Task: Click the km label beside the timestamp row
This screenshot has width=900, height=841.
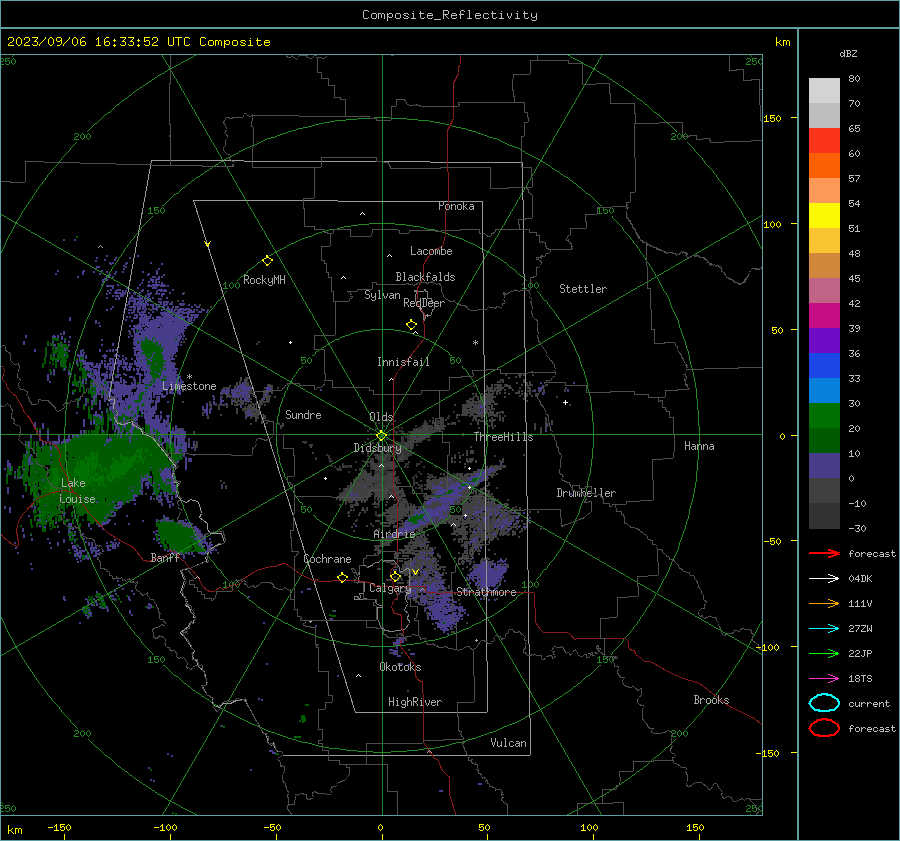Action: click(x=782, y=42)
